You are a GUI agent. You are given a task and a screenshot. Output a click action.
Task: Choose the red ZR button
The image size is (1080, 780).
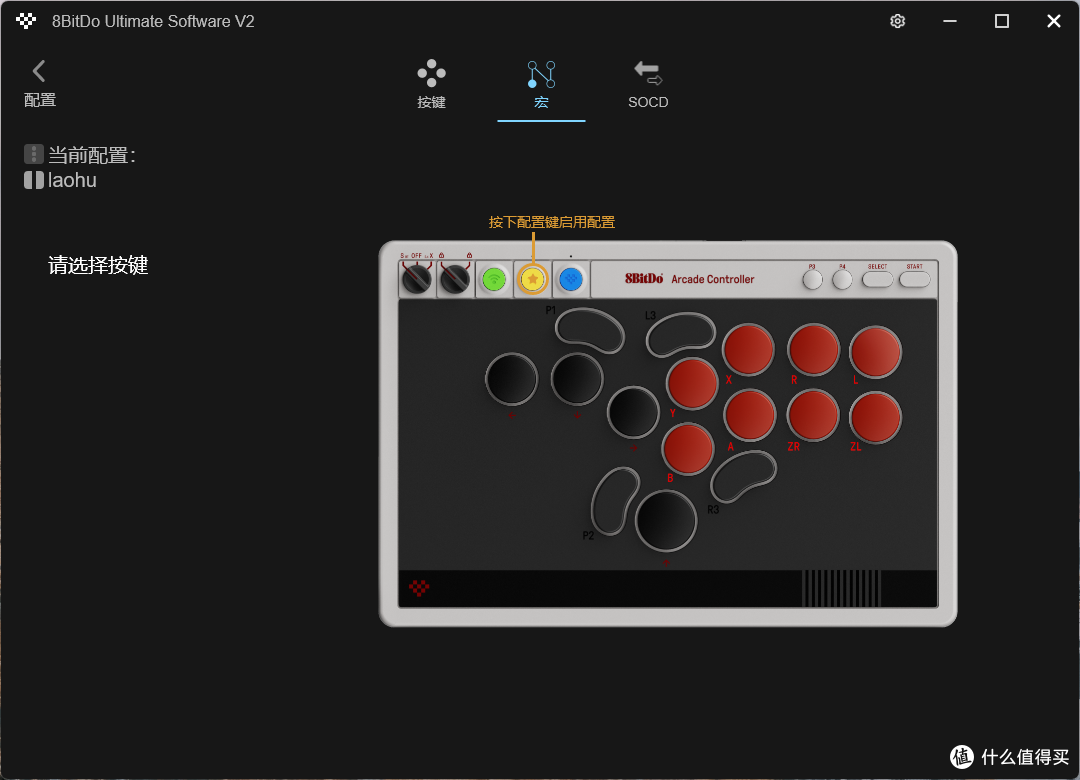coord(813,415)
